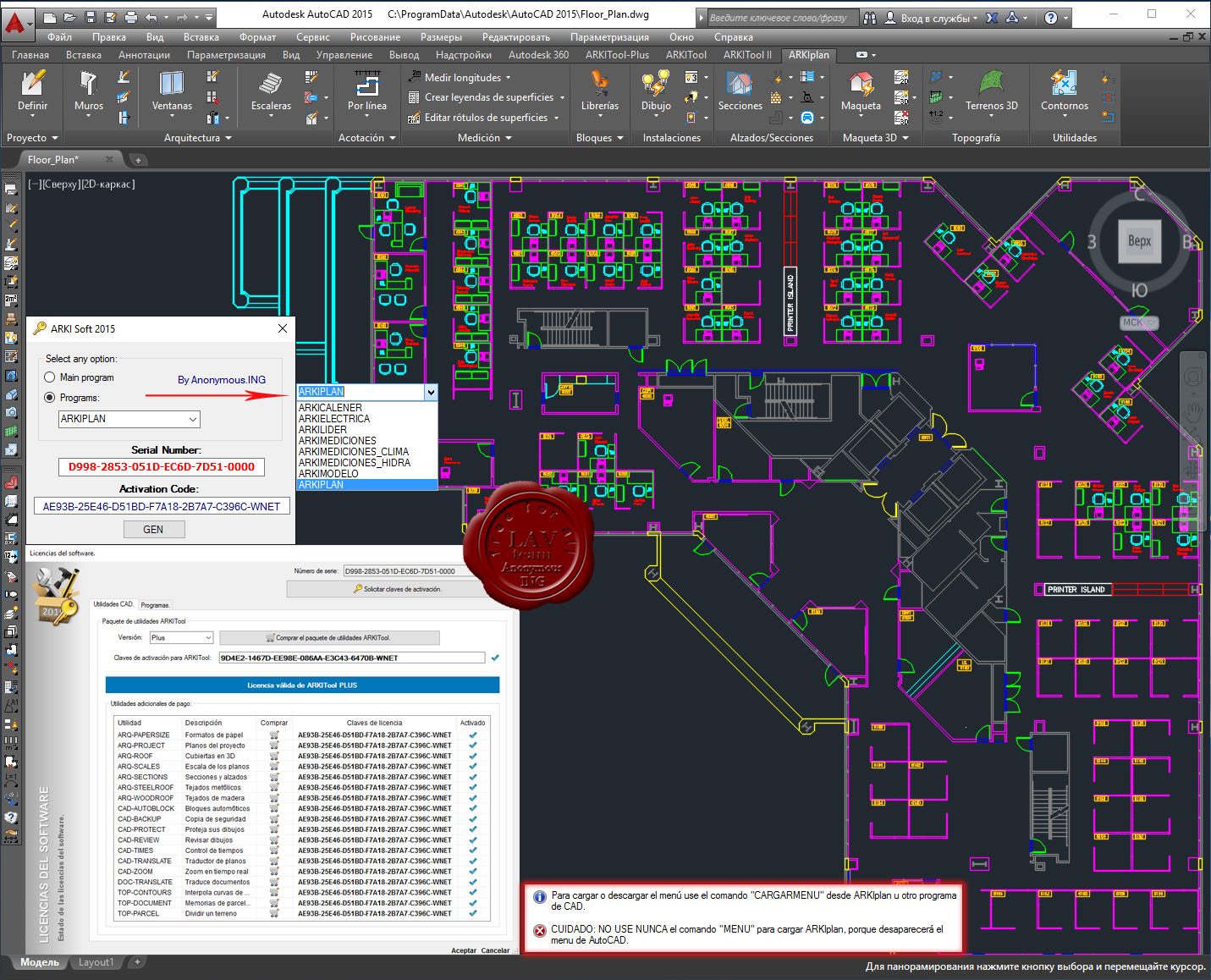
Task: Click Solicitar claves de activación button
Action: point(398,589)
